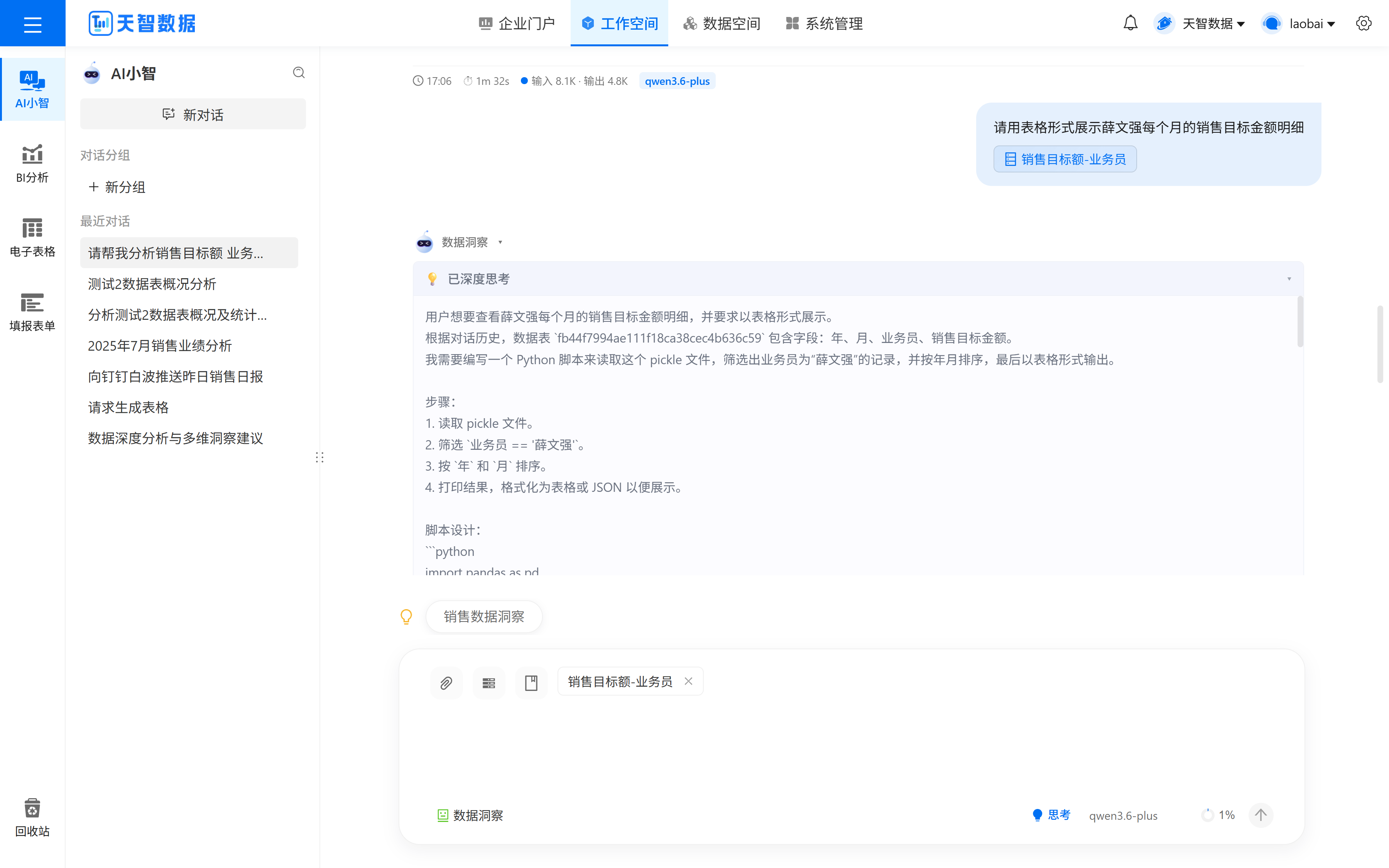Open 填报表单 in the sidebar
The image size is (1389, 868).
click(x=32, y=312)
